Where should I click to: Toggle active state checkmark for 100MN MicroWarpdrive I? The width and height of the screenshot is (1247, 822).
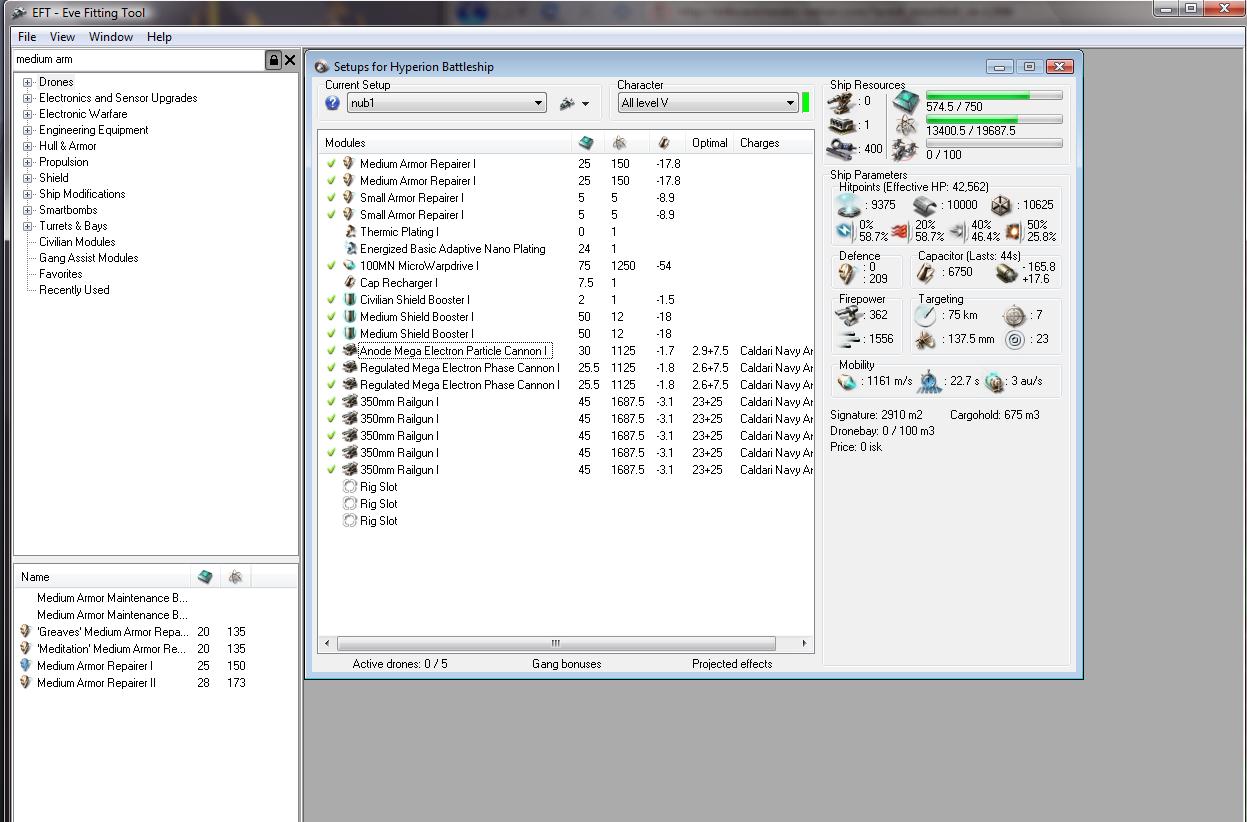(332, 266)
